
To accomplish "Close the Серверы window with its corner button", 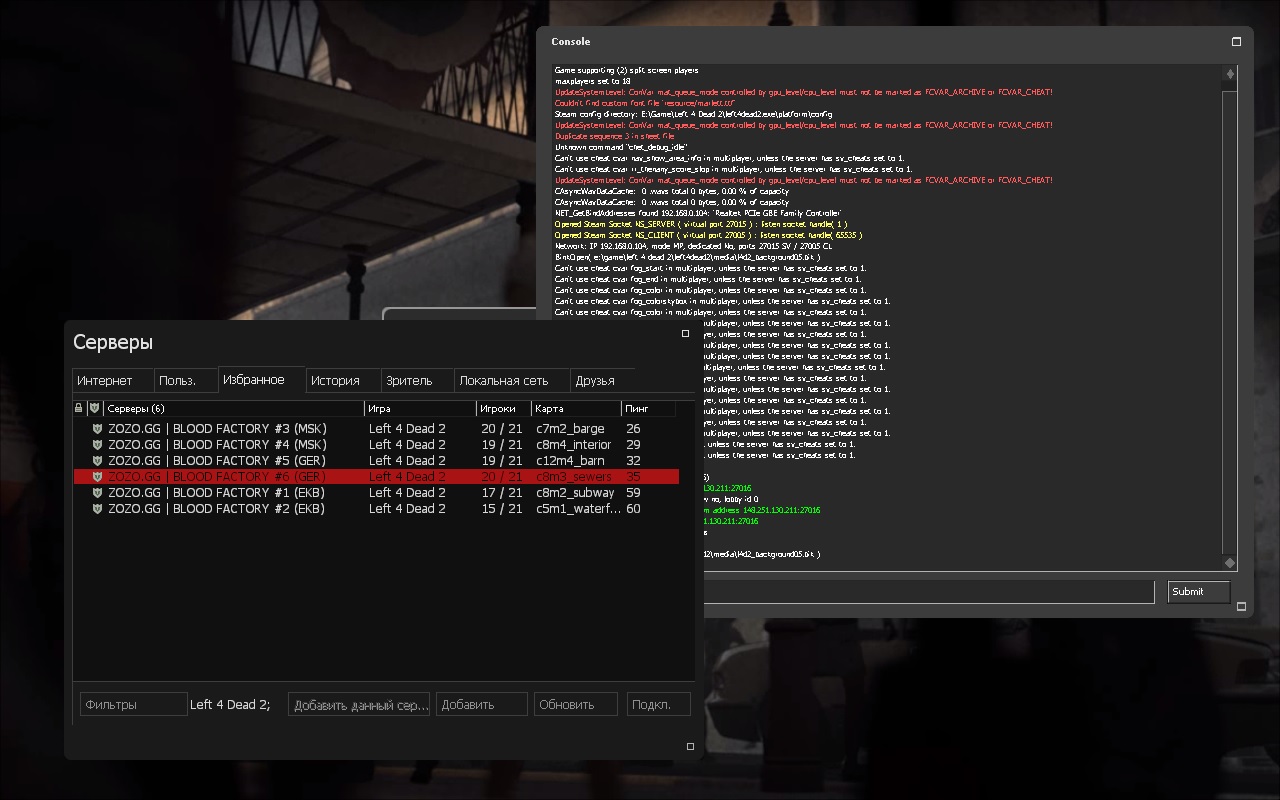I will click(685, 334).
